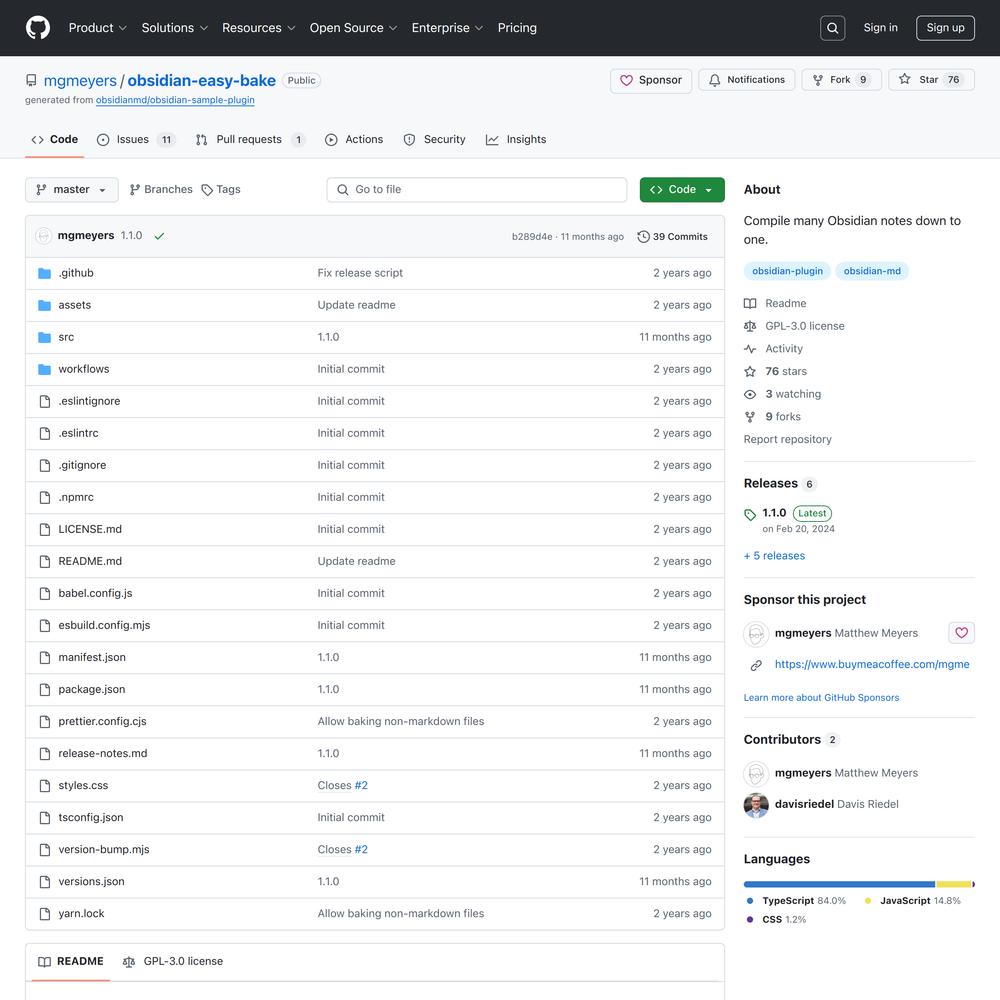The width and height of the screenshot is (1000, 1000).
Task: Click the scale icon beside GPL-3.0 license in About
Action: pos(750,327)
